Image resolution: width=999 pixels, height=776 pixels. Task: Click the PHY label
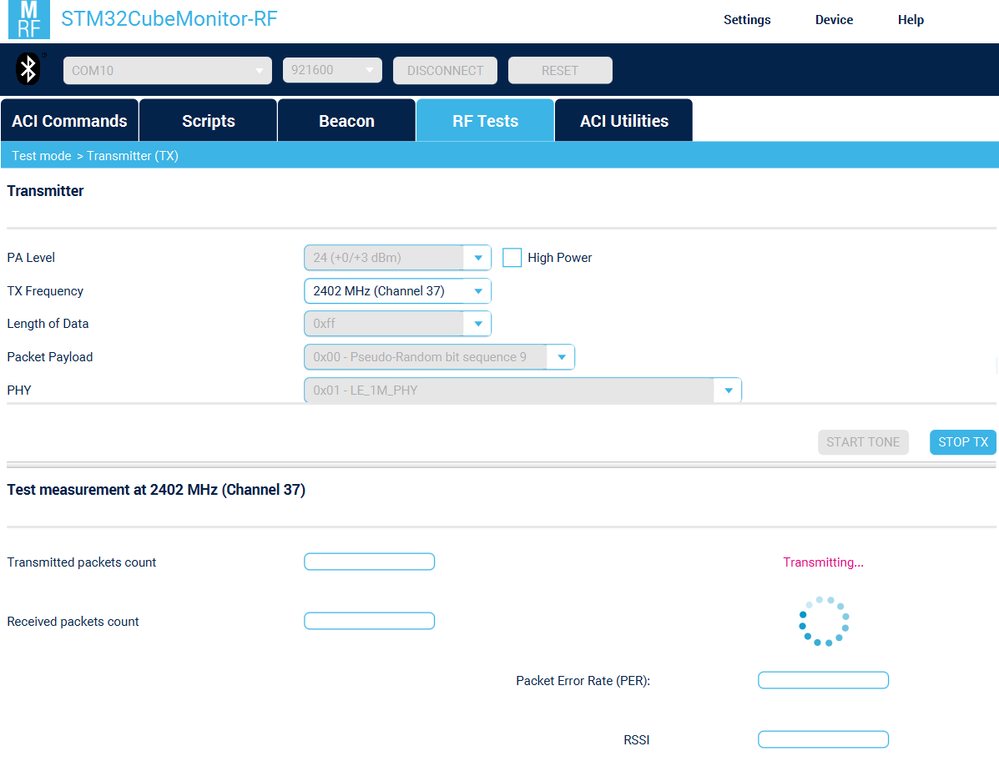click(19, 391)
